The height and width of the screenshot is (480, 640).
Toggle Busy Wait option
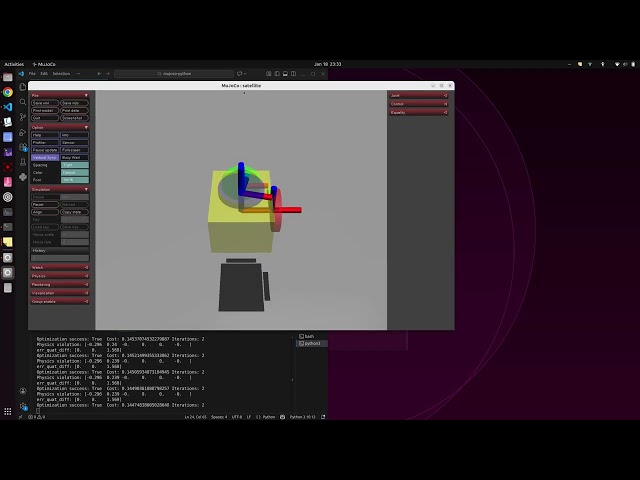pyautogui.click(x=74, y=157)
